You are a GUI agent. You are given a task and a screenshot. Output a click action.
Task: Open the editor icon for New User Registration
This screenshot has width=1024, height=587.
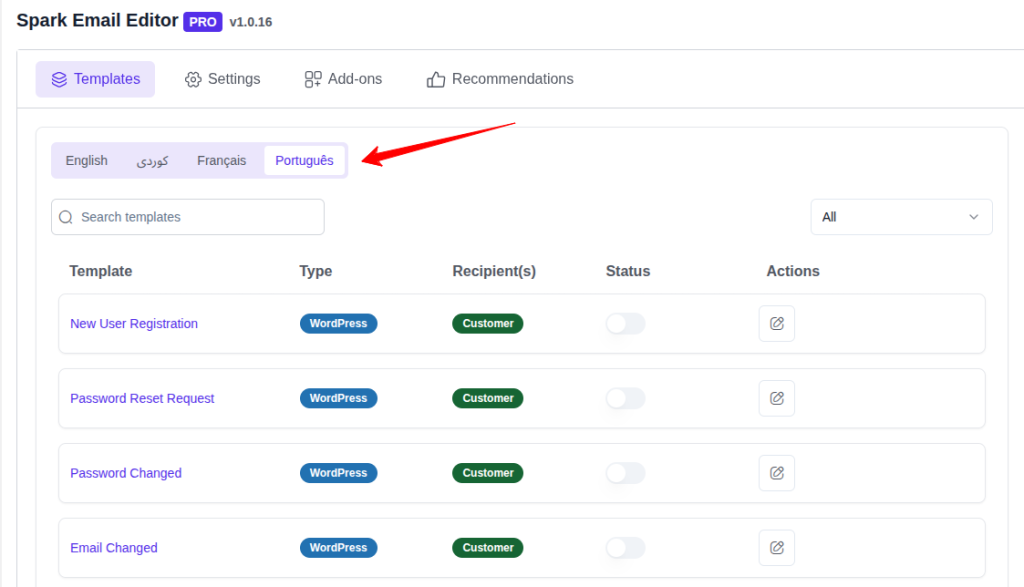coord(777,323)
